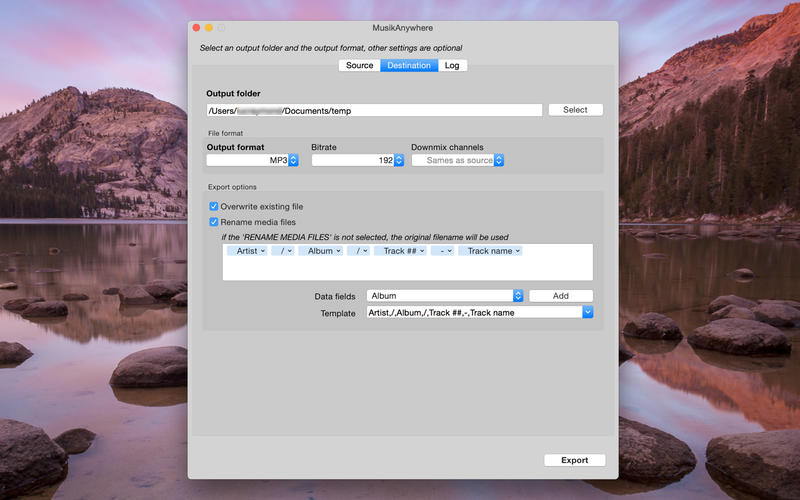Click the Album token chevron
This screenshot has height=500, width=800.
pyautogui.click(x=338, y=251)
